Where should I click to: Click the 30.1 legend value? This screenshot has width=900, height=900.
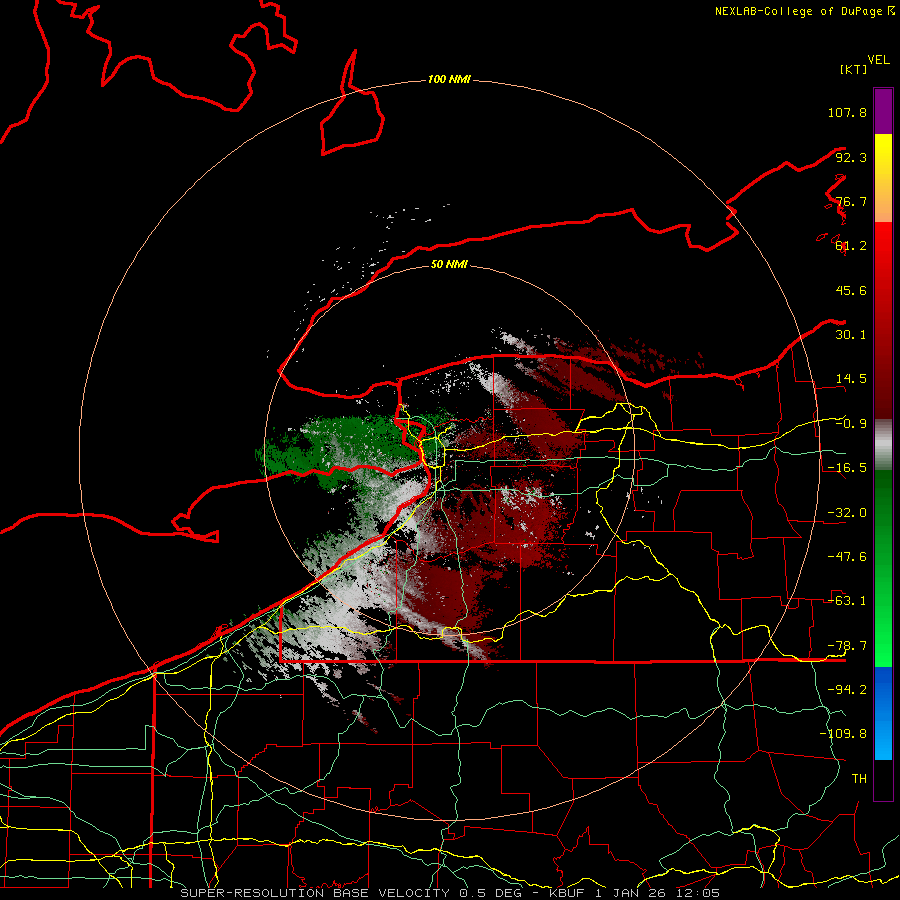(851, 335)
